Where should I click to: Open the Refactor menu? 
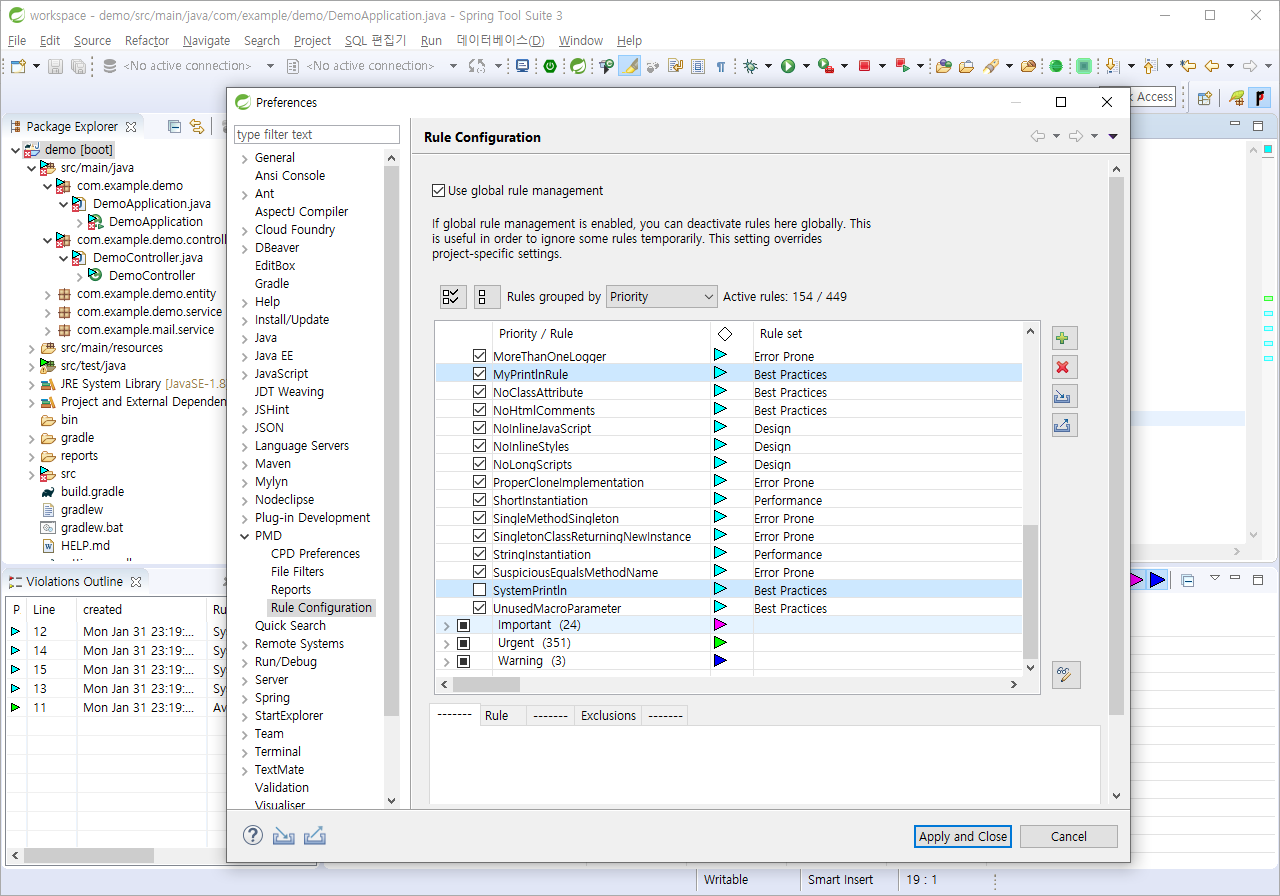(x=147, y=41)
